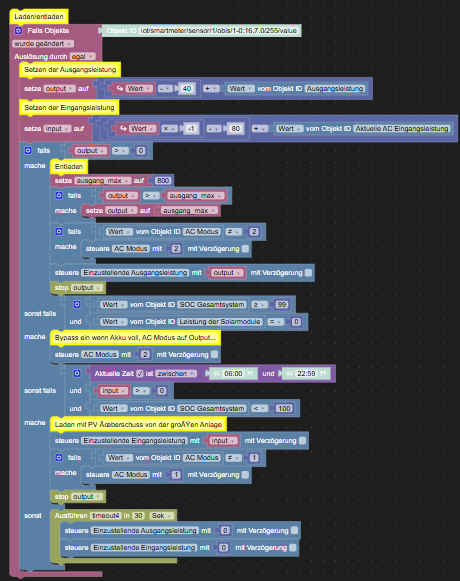Open ≠ comparison dropdown before 1
460x581 pixels.
[234, 458]
